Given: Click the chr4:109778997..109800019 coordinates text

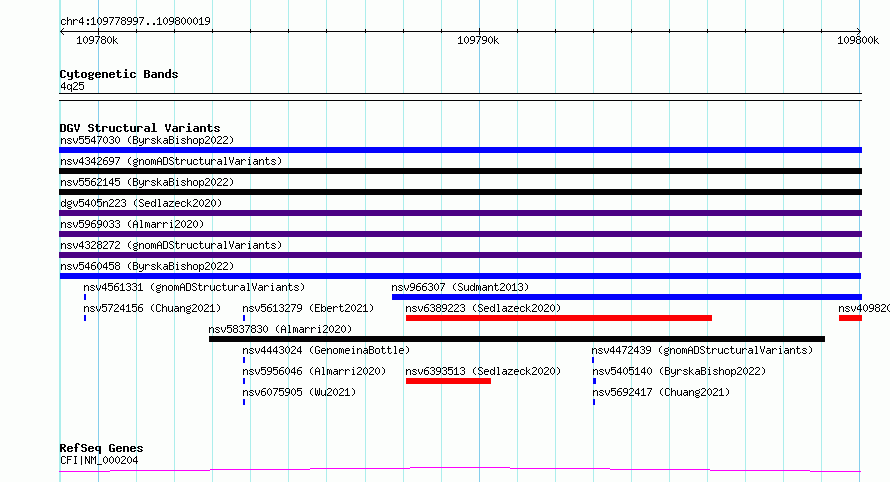Looking at the screenshot, I should point(135,21).
